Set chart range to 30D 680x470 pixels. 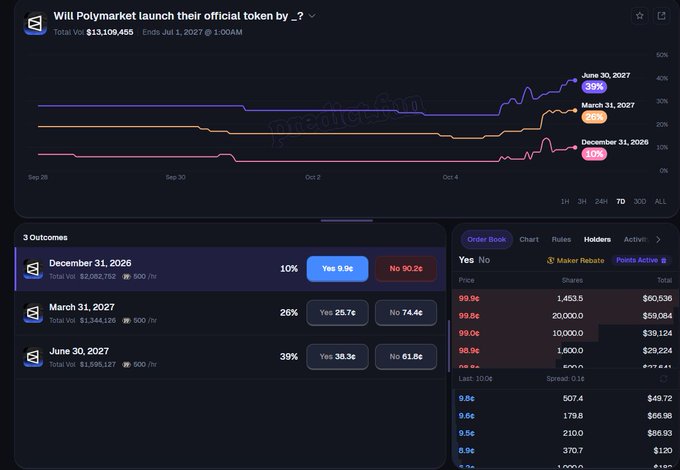(x=640, y=202)
